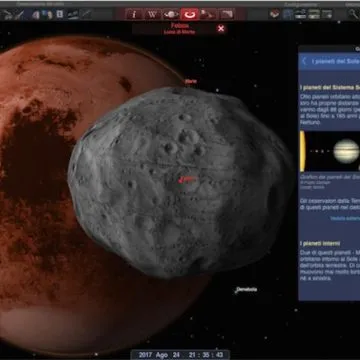
Task: Click the red Mars label above Phobos
Action: click(x=191, y=81)
